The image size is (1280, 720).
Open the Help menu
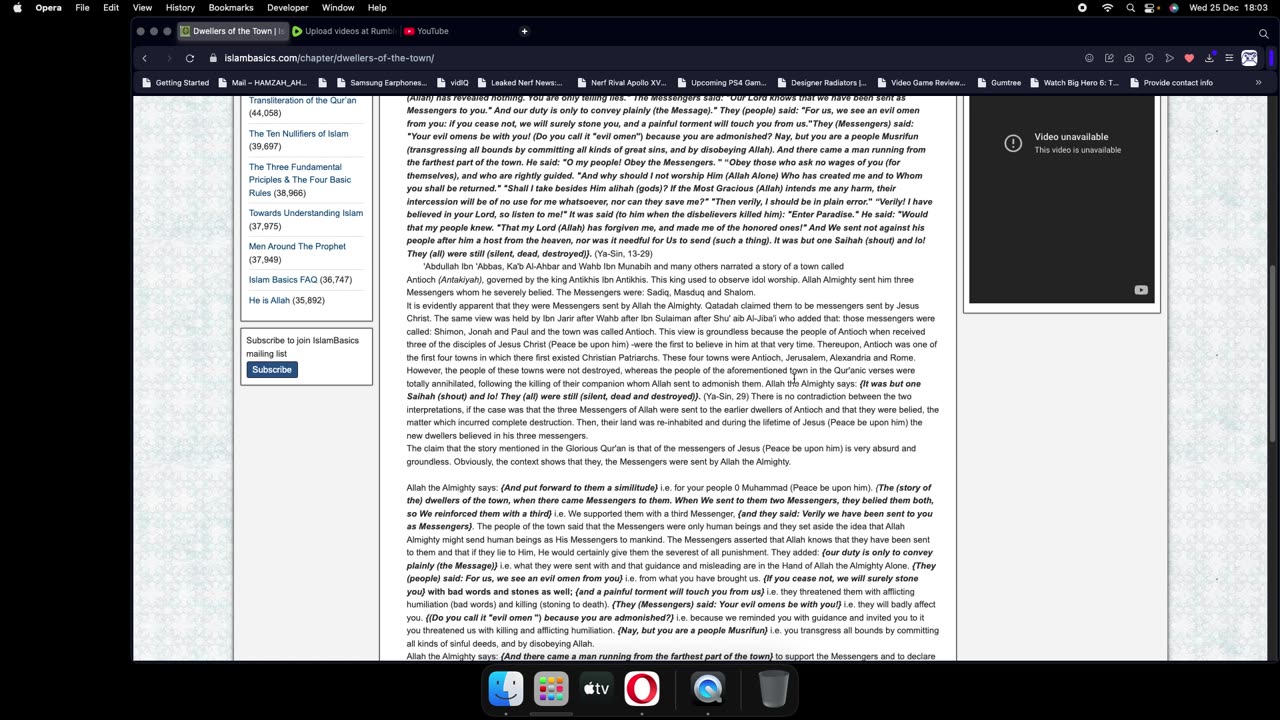[377, 8]
